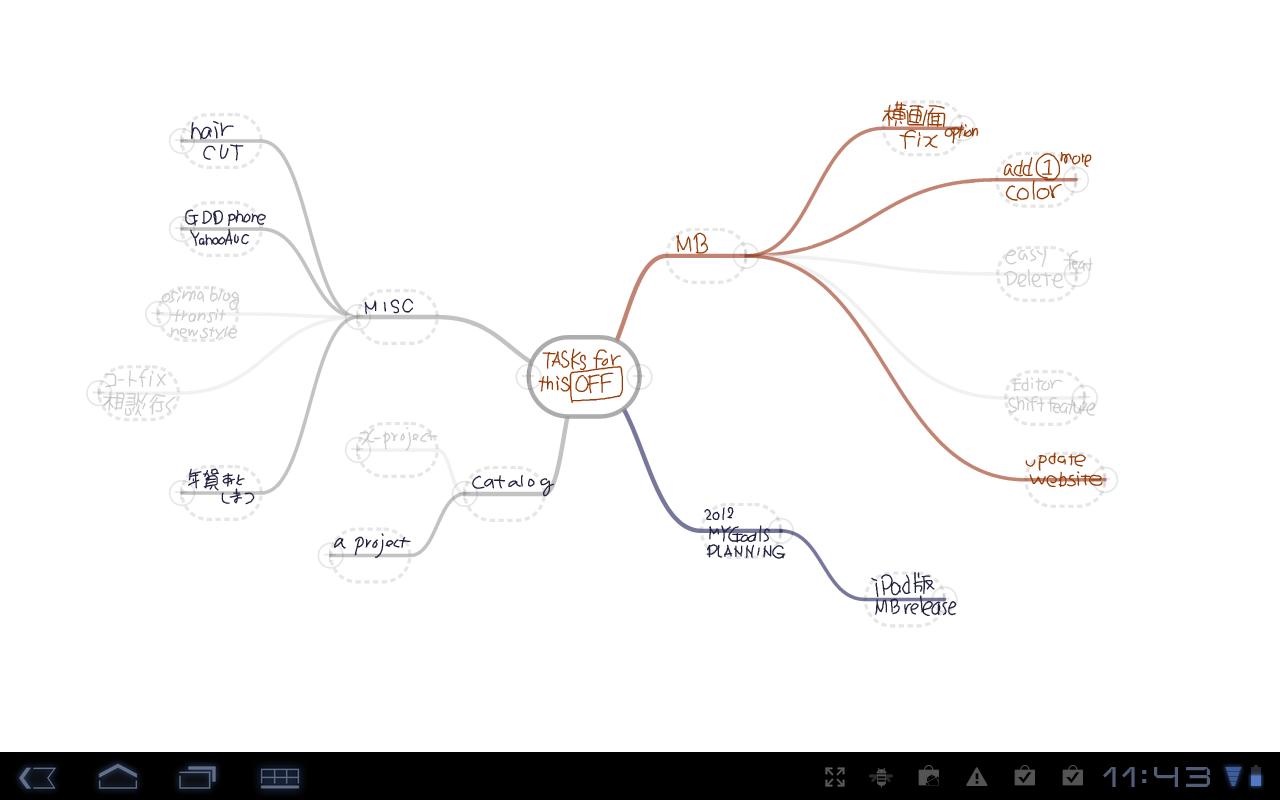This screenshot has width=1280, height=800.
Task: Select the faded 'x-project' node
Action: [397, 449]
